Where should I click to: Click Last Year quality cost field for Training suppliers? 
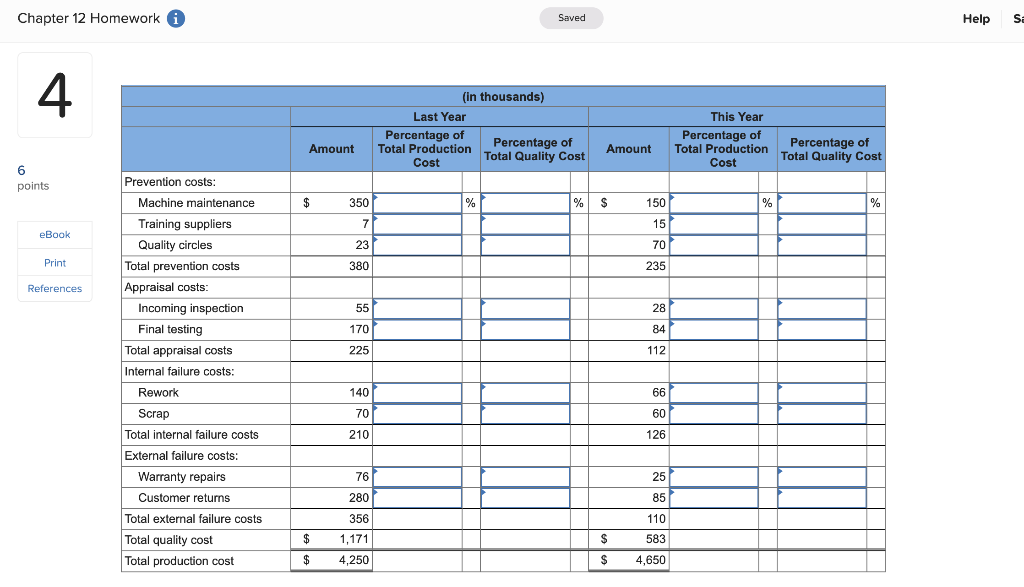coord(525,224)
